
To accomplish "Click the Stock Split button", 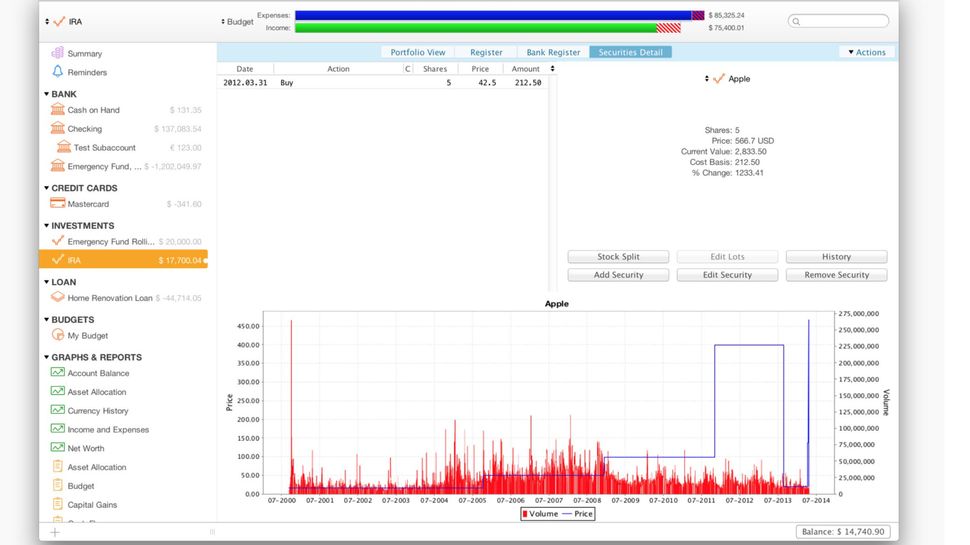I will click(x=618, y=256).
